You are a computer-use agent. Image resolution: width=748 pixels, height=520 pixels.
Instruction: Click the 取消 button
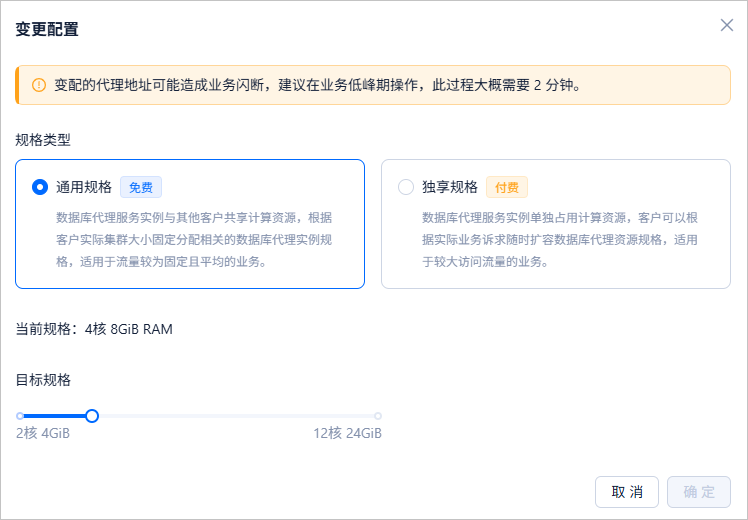coord(627,492)
